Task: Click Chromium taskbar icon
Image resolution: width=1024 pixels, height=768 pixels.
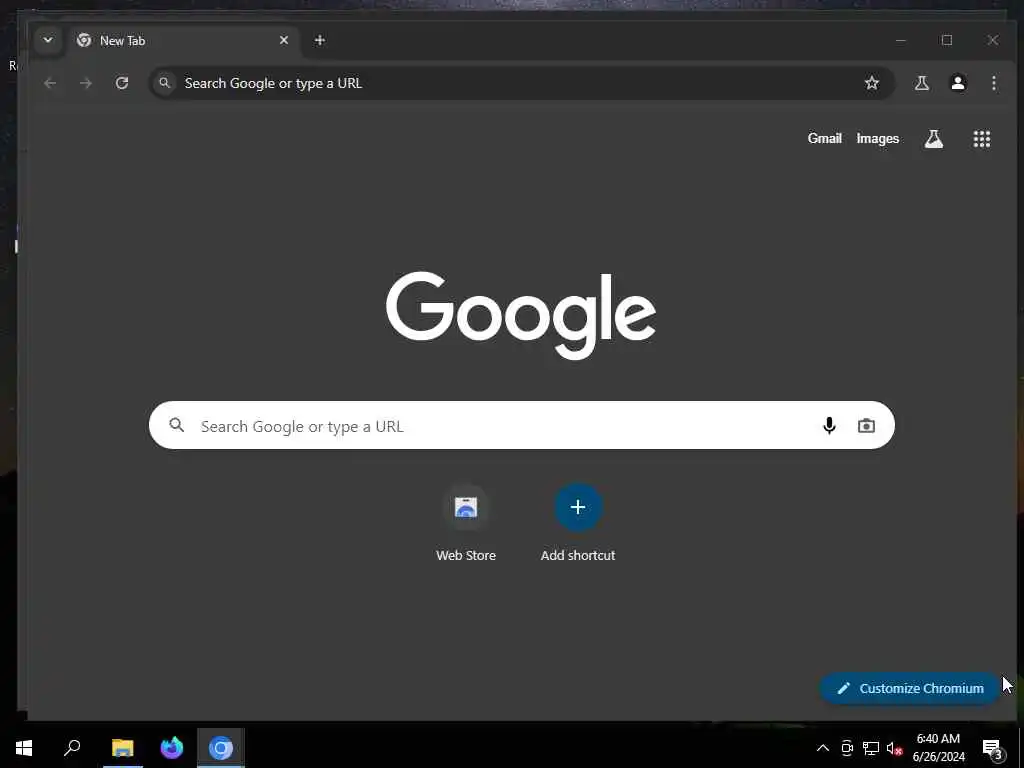Action: tap(221, 748)
